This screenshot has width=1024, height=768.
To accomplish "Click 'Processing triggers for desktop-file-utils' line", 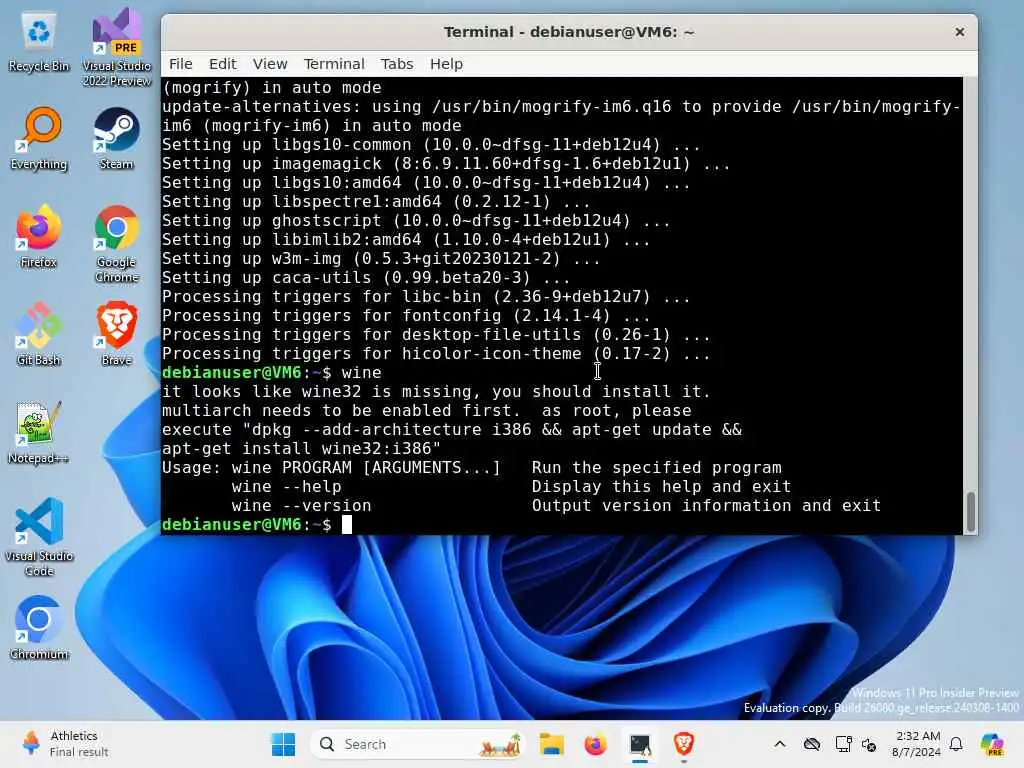I will (436, 334).
